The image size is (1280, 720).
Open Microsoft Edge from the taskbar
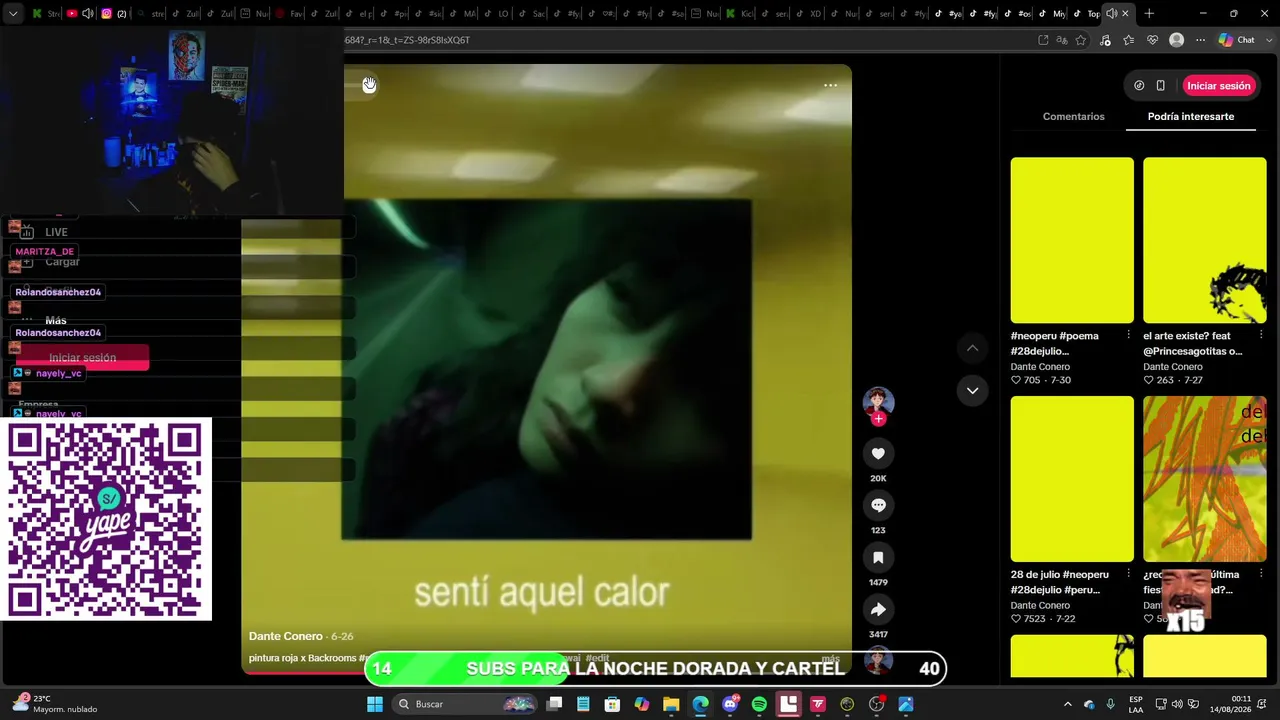tap(700, 704)
